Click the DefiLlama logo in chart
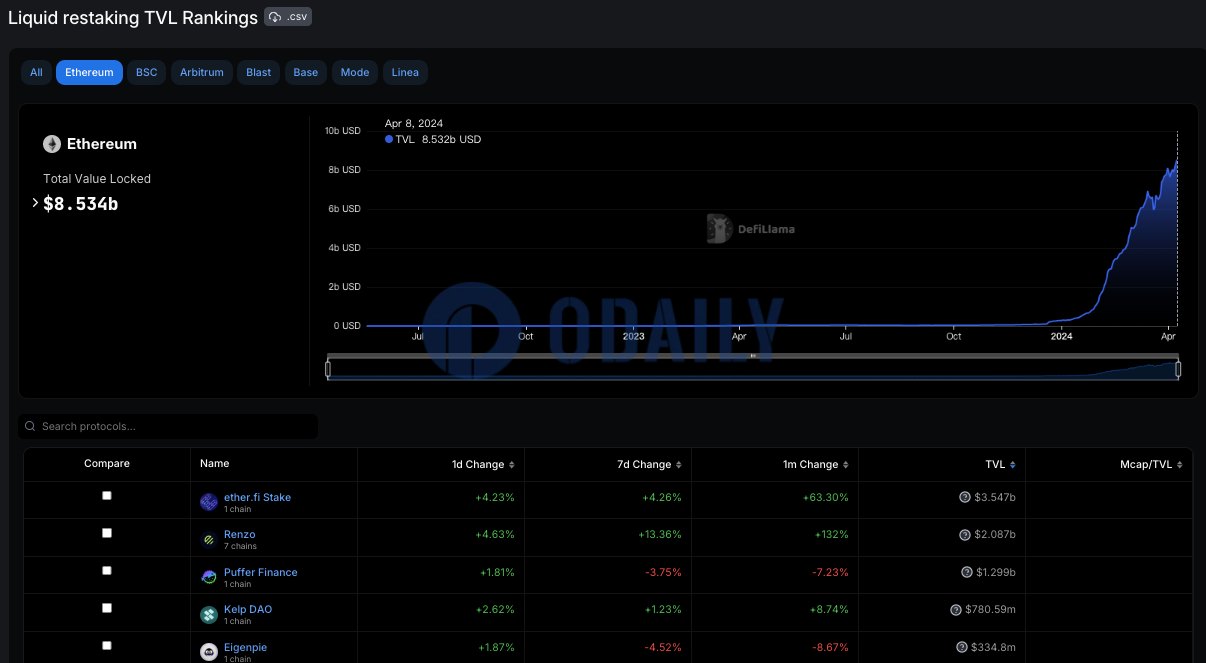Image resolution: width=1206 pixels, height=663 pixels. (750, 229)
